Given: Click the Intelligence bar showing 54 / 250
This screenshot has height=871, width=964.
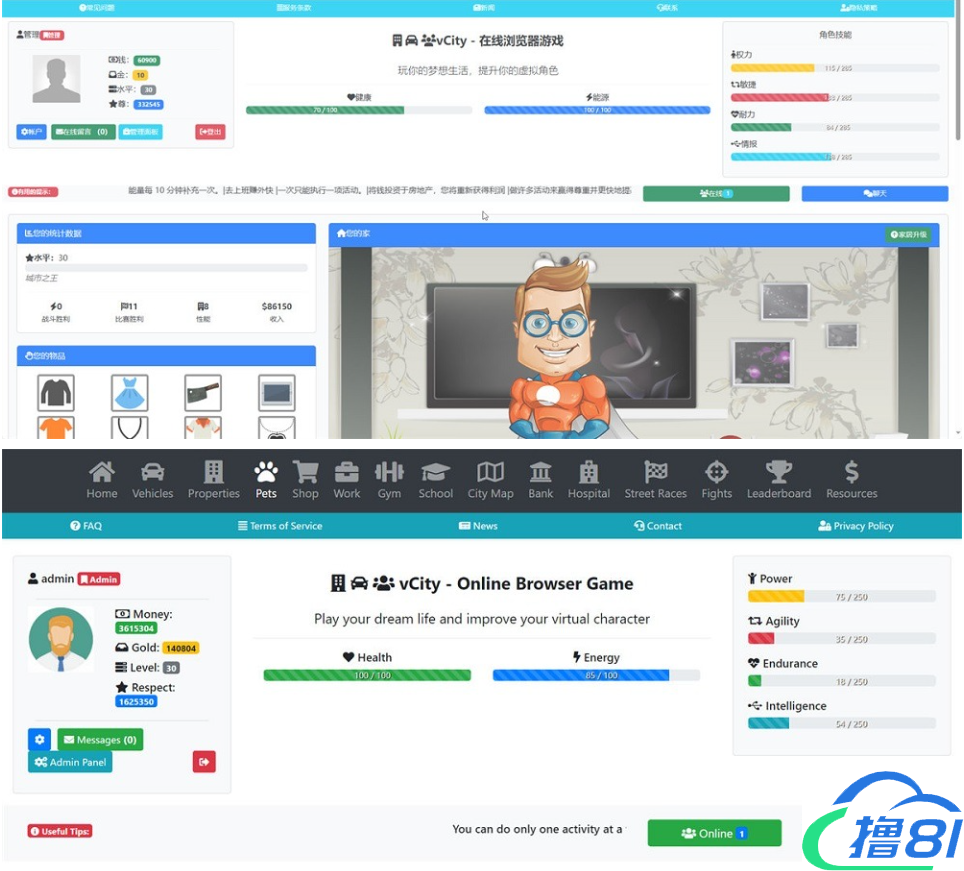Looking at the screenshot, I should point(842,723).
